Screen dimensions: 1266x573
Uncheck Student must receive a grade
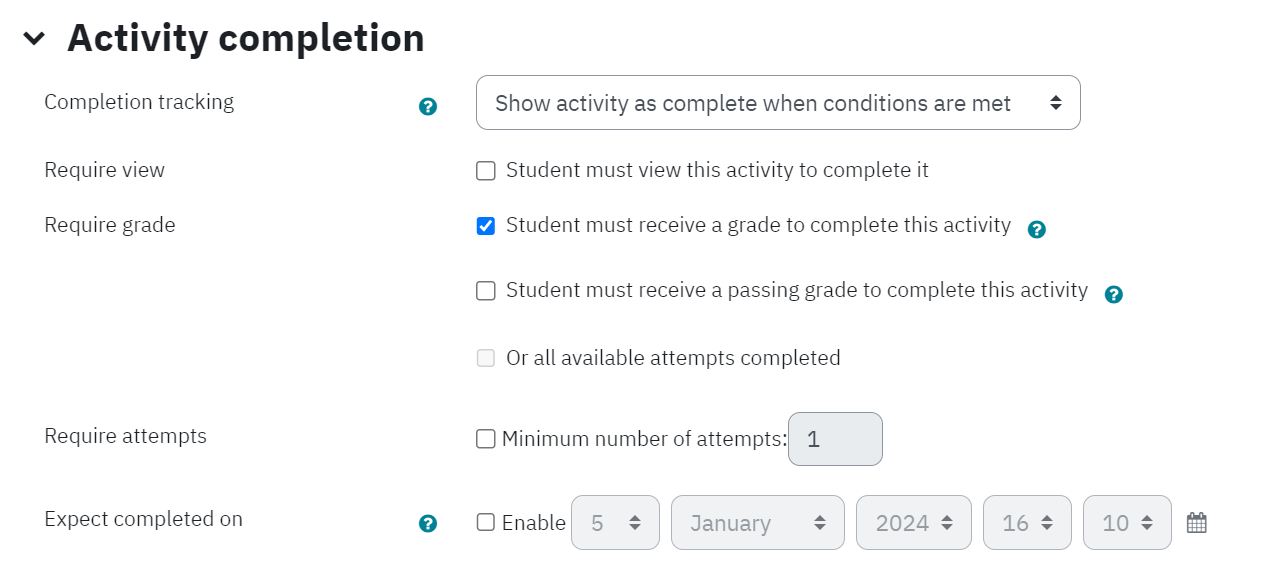click(486, 226)
